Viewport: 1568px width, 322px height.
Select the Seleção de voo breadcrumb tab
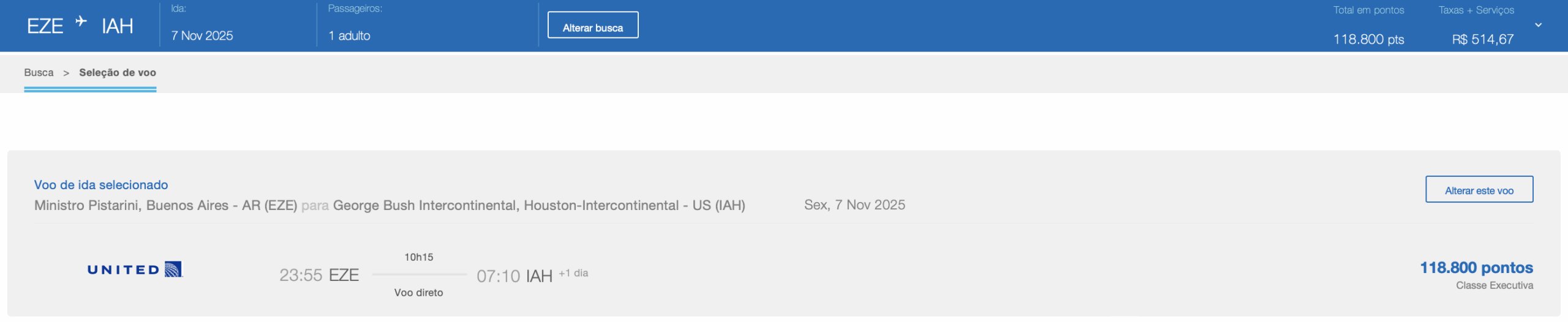click(x=117, y=73)
